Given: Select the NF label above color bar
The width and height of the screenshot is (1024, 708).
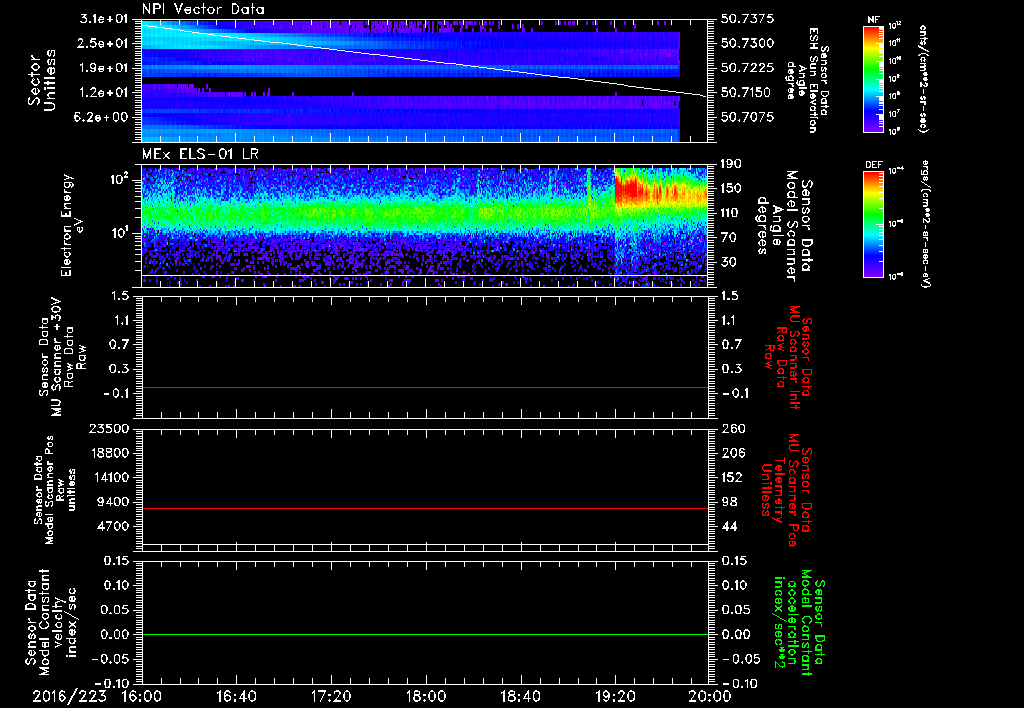Looking at the screenshot, I should point(873,21).
